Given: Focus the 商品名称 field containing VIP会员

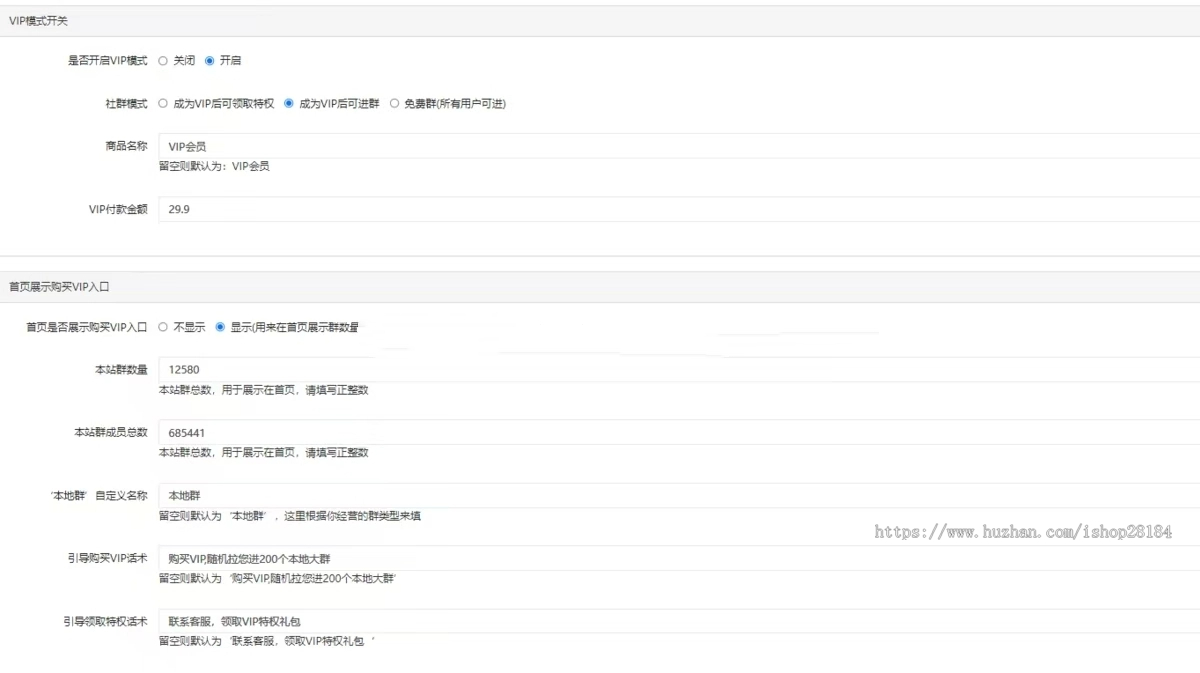Looking at the screenshot, I should coord(679,146).
